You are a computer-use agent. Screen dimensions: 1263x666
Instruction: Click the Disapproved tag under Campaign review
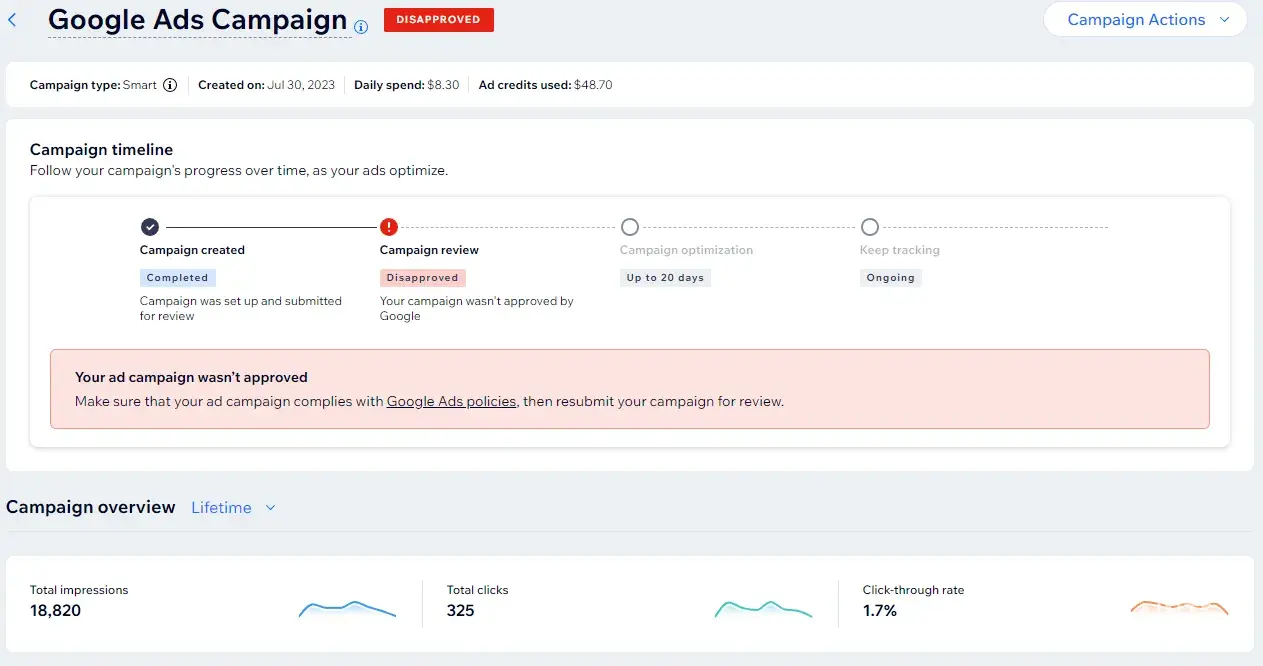[x=422, y=278]
